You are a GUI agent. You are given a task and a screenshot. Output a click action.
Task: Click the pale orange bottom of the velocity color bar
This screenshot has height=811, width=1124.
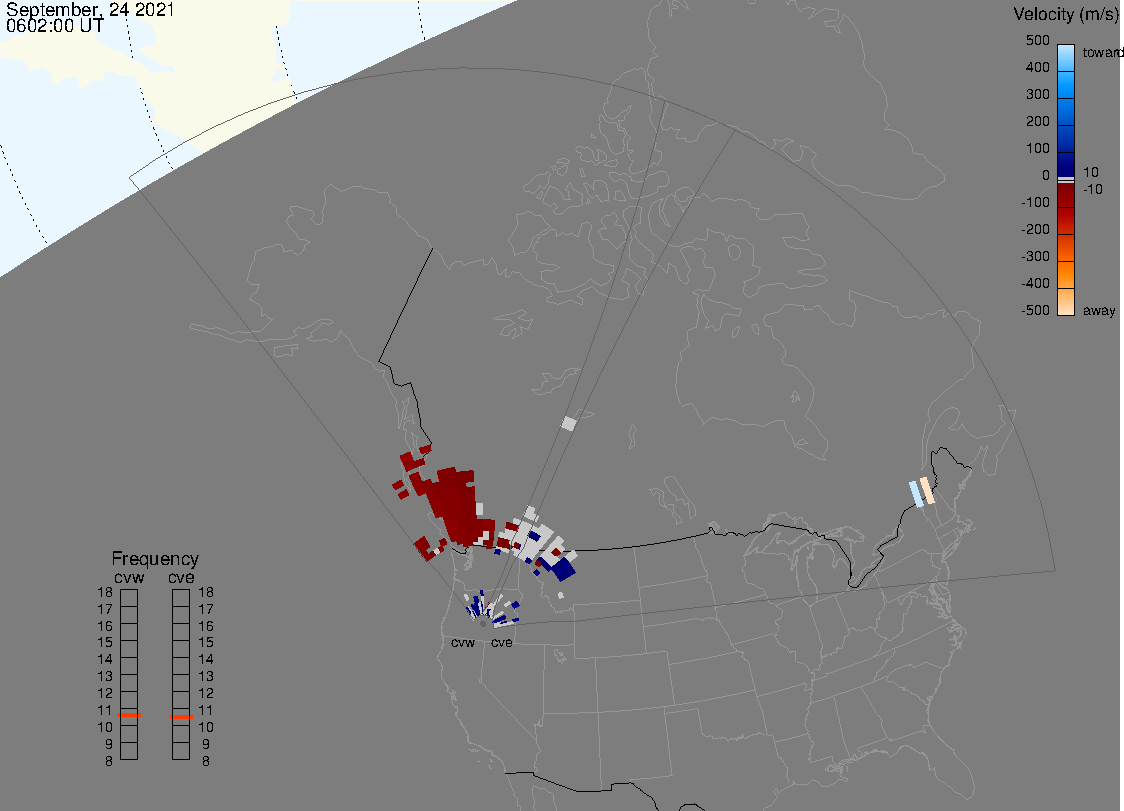point(1066,302)
